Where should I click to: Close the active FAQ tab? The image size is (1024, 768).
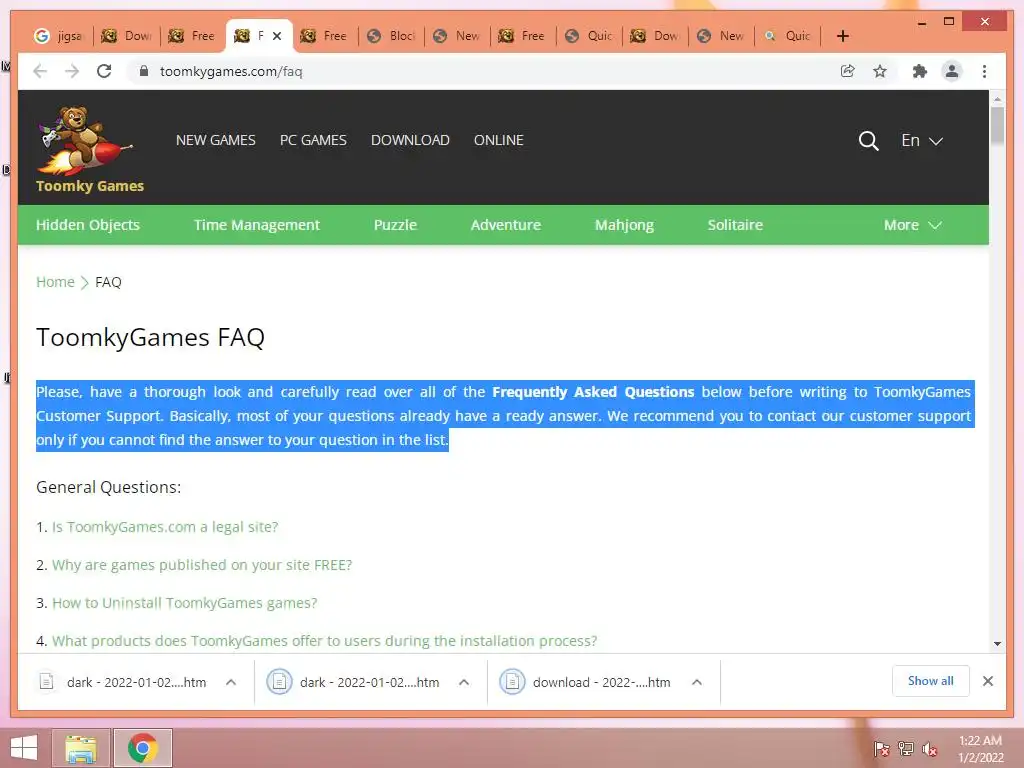[277, 36]
